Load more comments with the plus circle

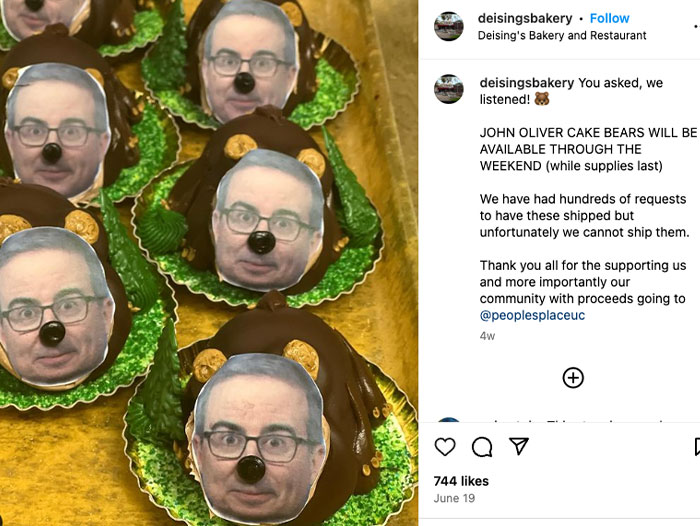pos(573,378)
